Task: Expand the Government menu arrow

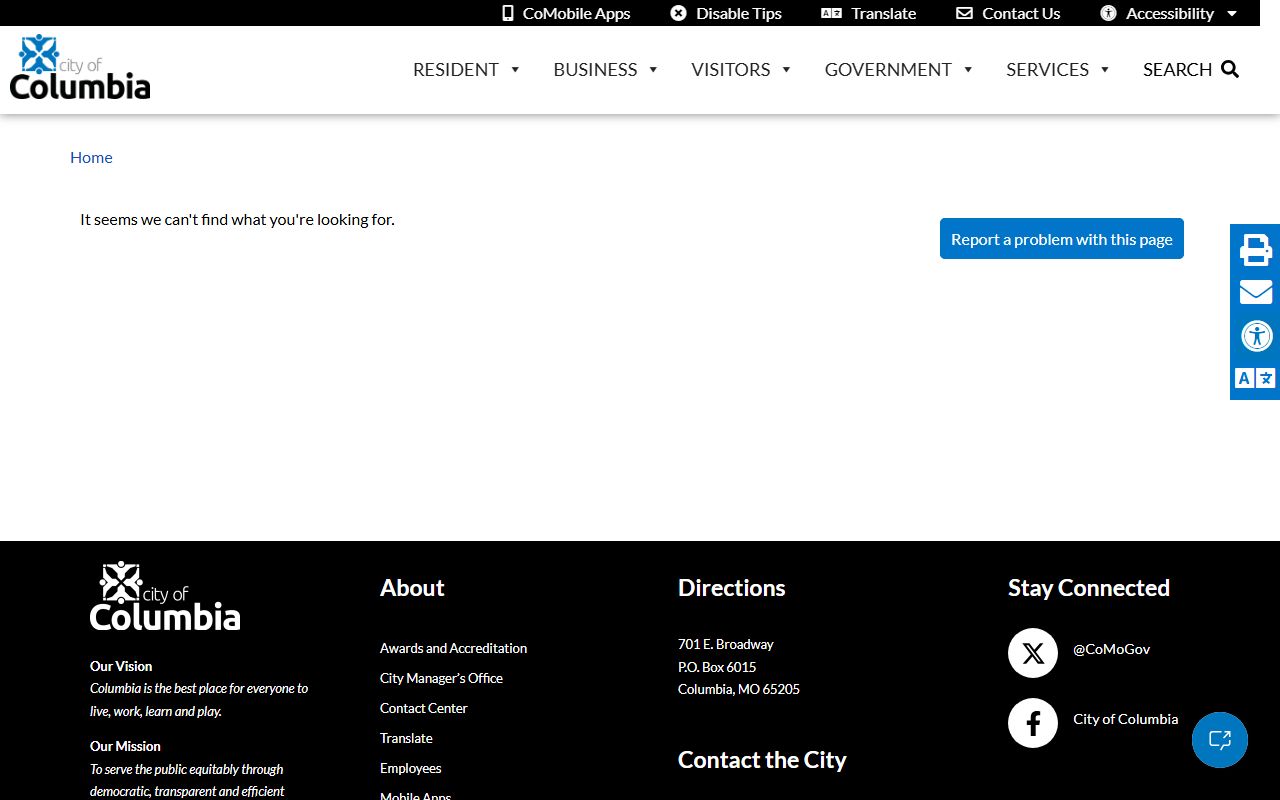Action: (968, 70)
